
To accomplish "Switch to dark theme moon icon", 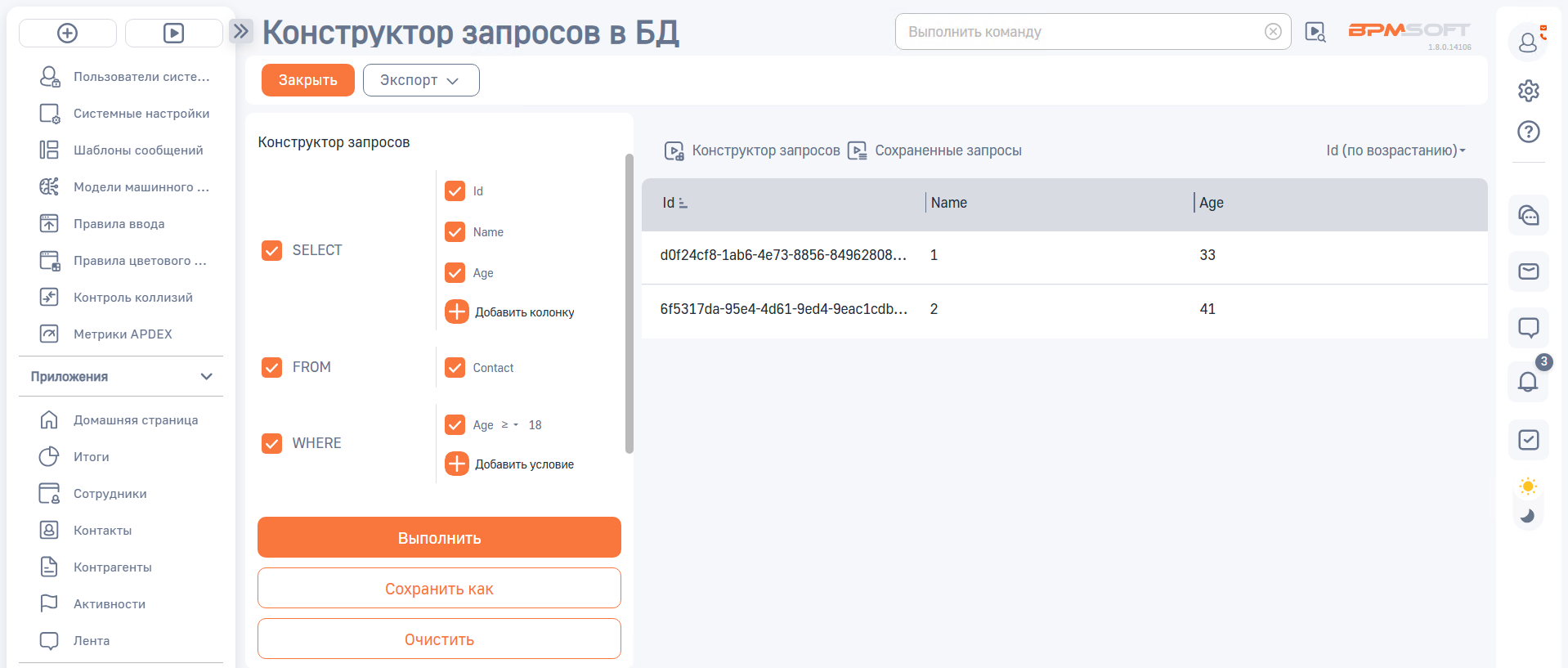I will coord(1528,516).
